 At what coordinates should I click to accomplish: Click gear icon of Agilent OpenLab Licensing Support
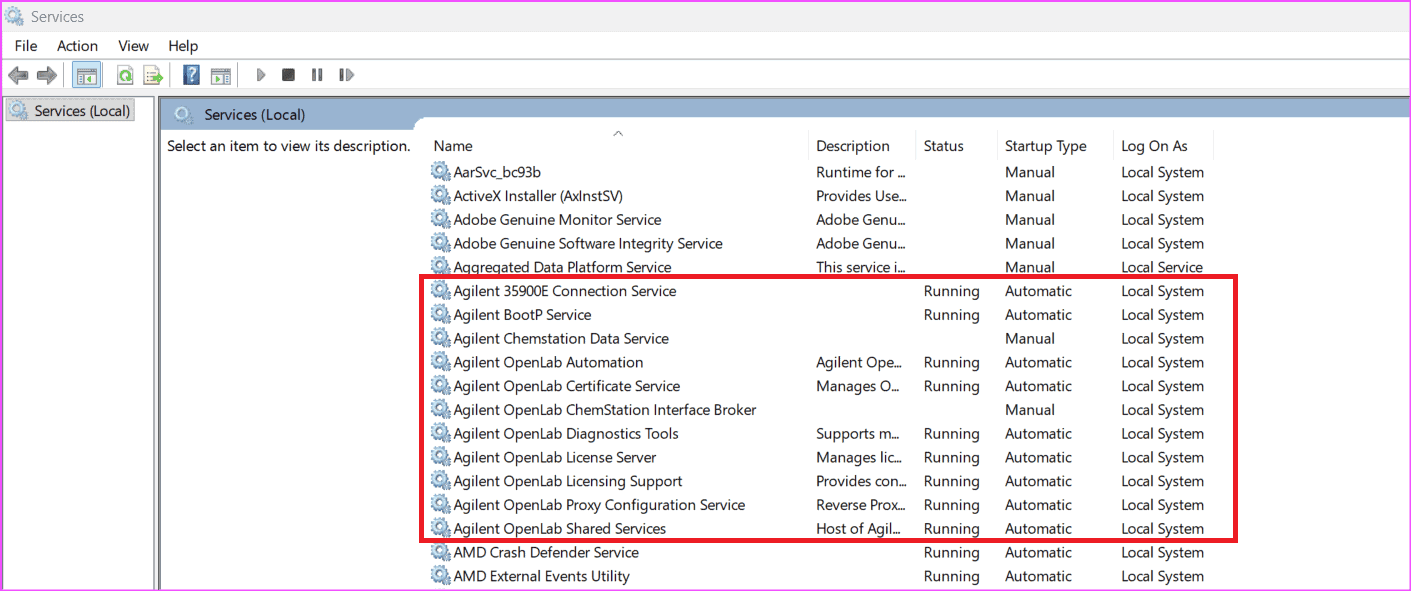(440, 481)
